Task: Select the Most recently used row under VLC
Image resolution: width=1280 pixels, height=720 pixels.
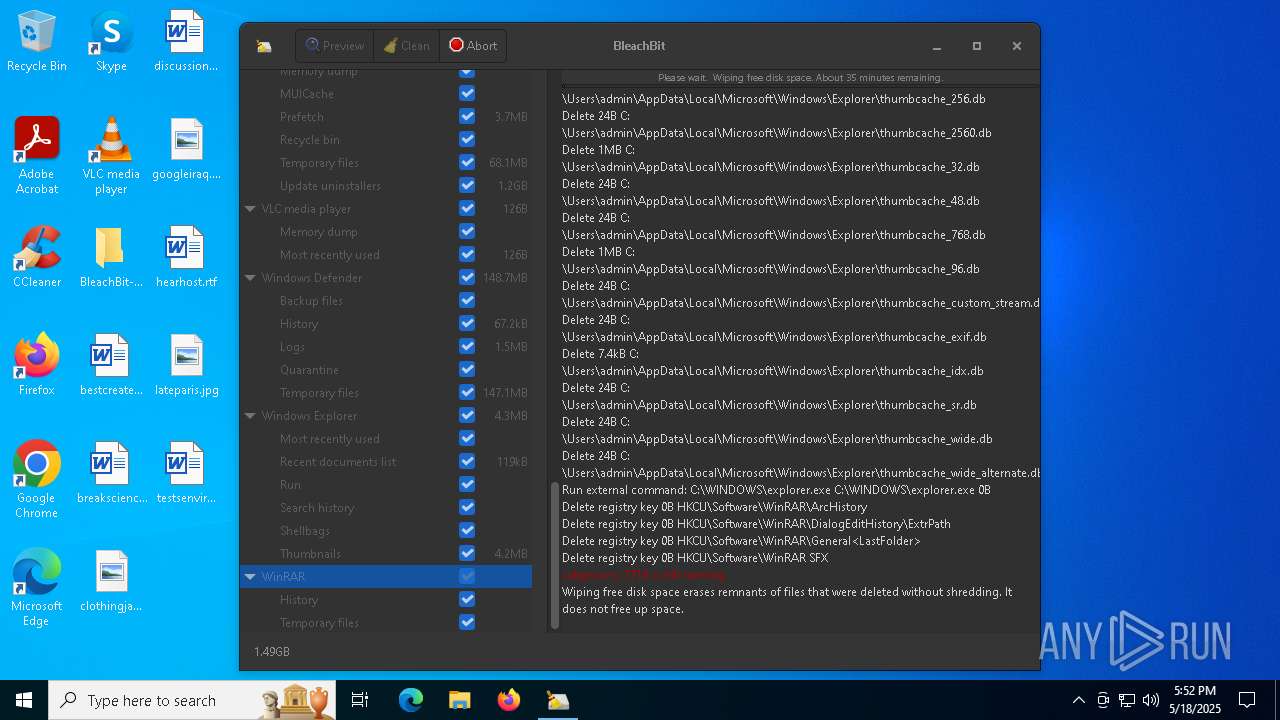Action: point(386,255)
